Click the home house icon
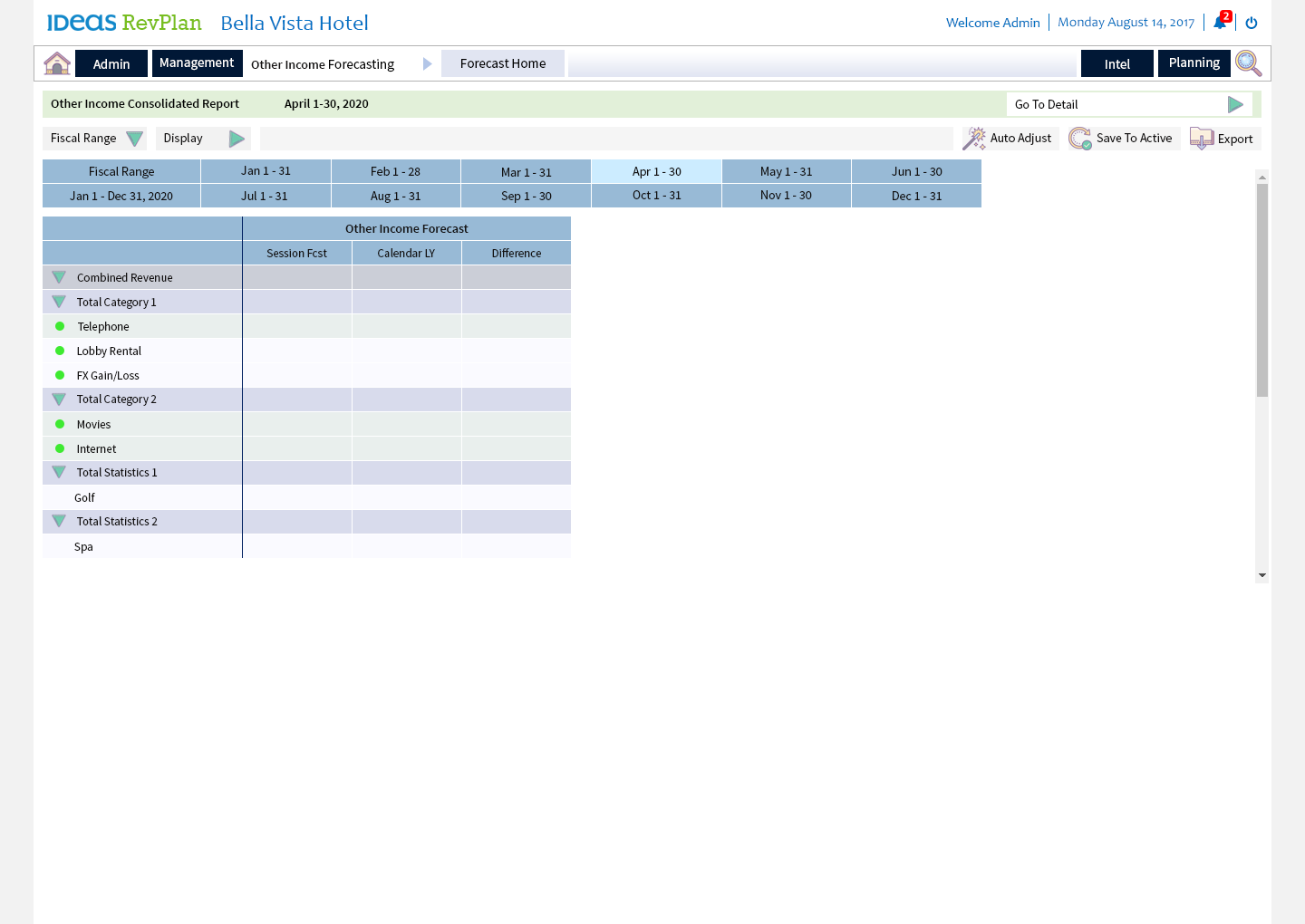 (57, 63)
